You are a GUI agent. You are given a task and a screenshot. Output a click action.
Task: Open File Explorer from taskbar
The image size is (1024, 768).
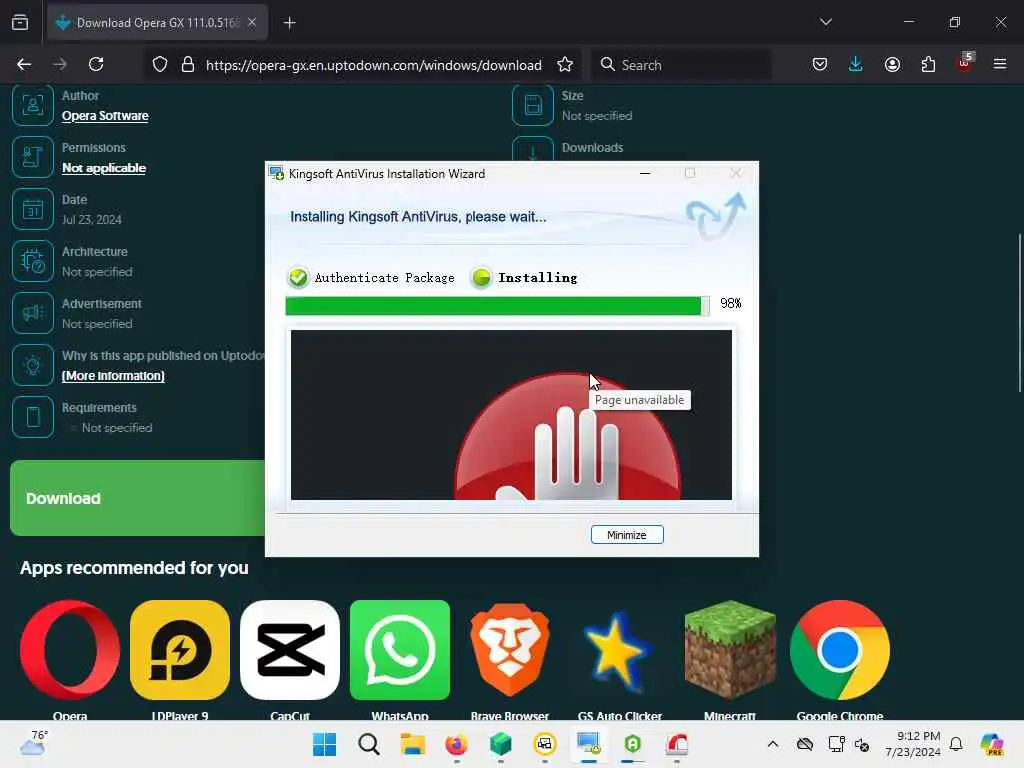click(x=413, y=744)
